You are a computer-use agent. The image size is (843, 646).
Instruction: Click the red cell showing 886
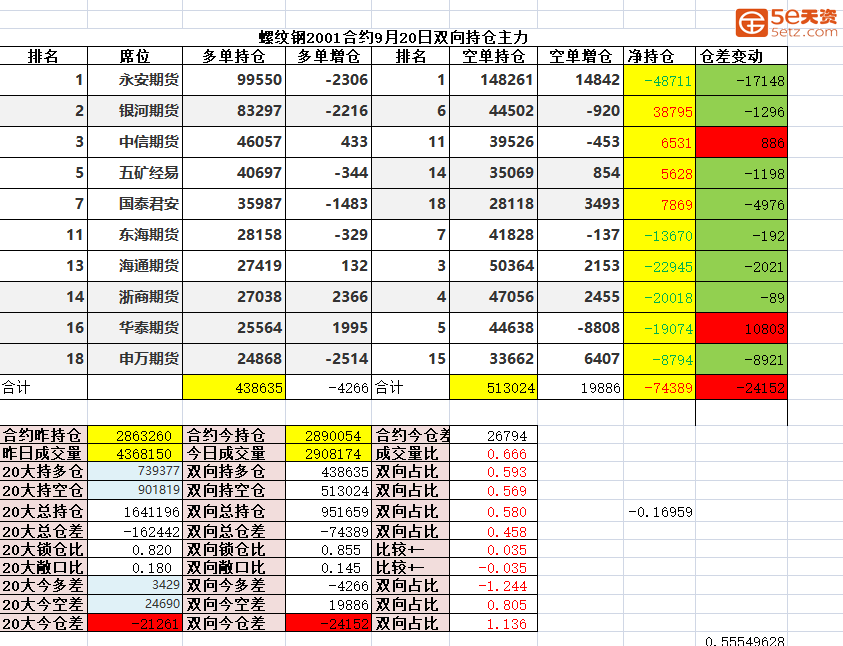[740, 143]
